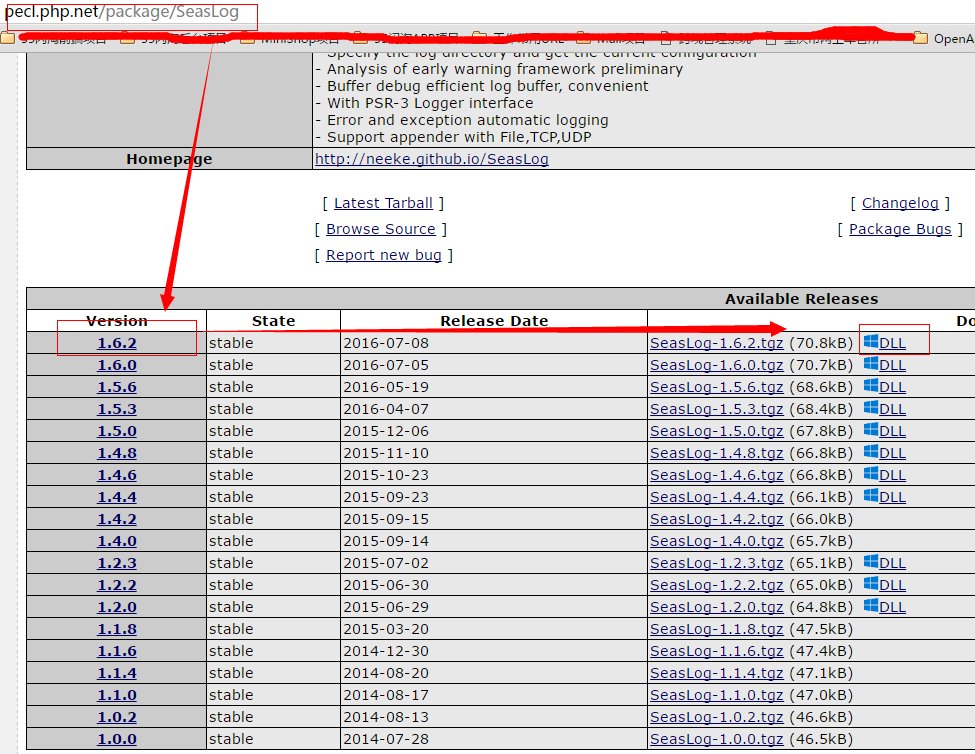The image size is (975, 754).
Task: Open the Latest Tarball link
Action: tap(383, 203)
